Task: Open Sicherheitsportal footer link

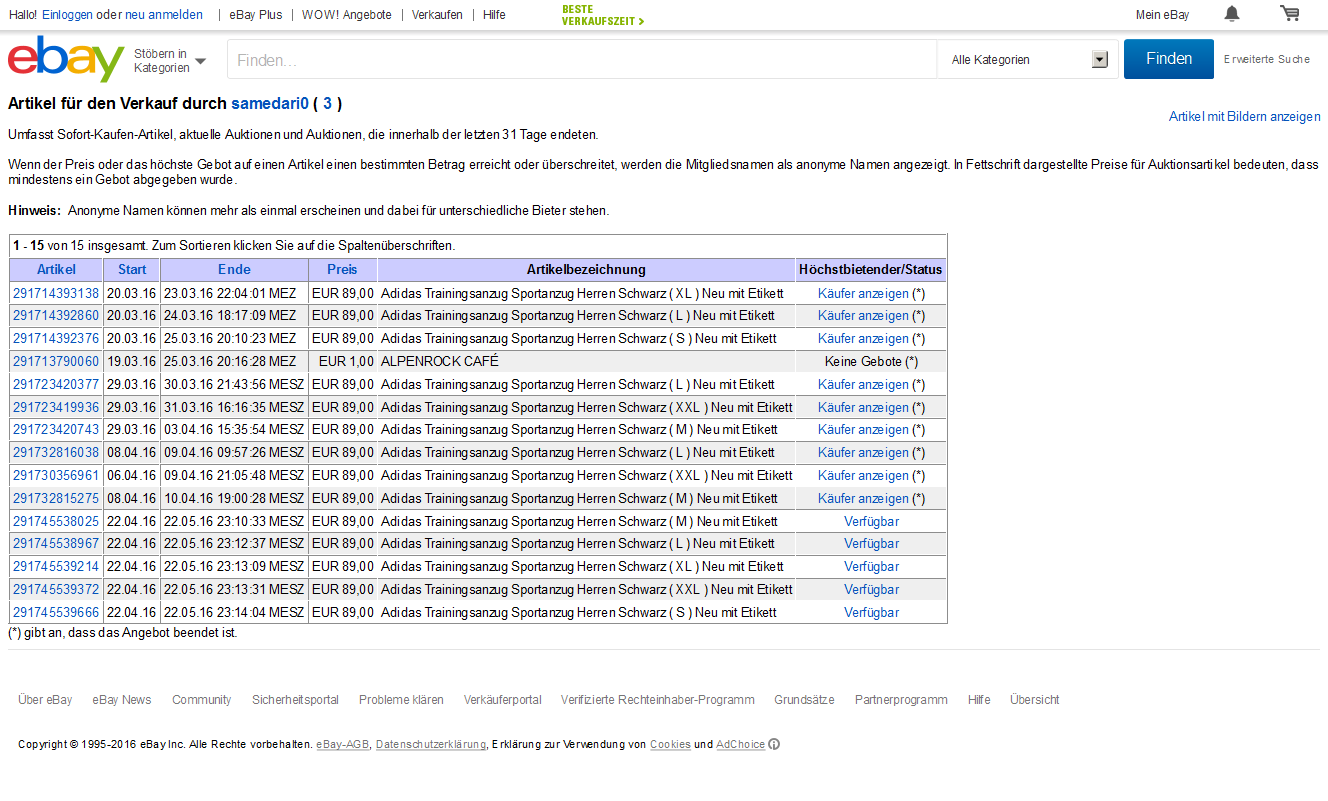Action: coord(295,700)
